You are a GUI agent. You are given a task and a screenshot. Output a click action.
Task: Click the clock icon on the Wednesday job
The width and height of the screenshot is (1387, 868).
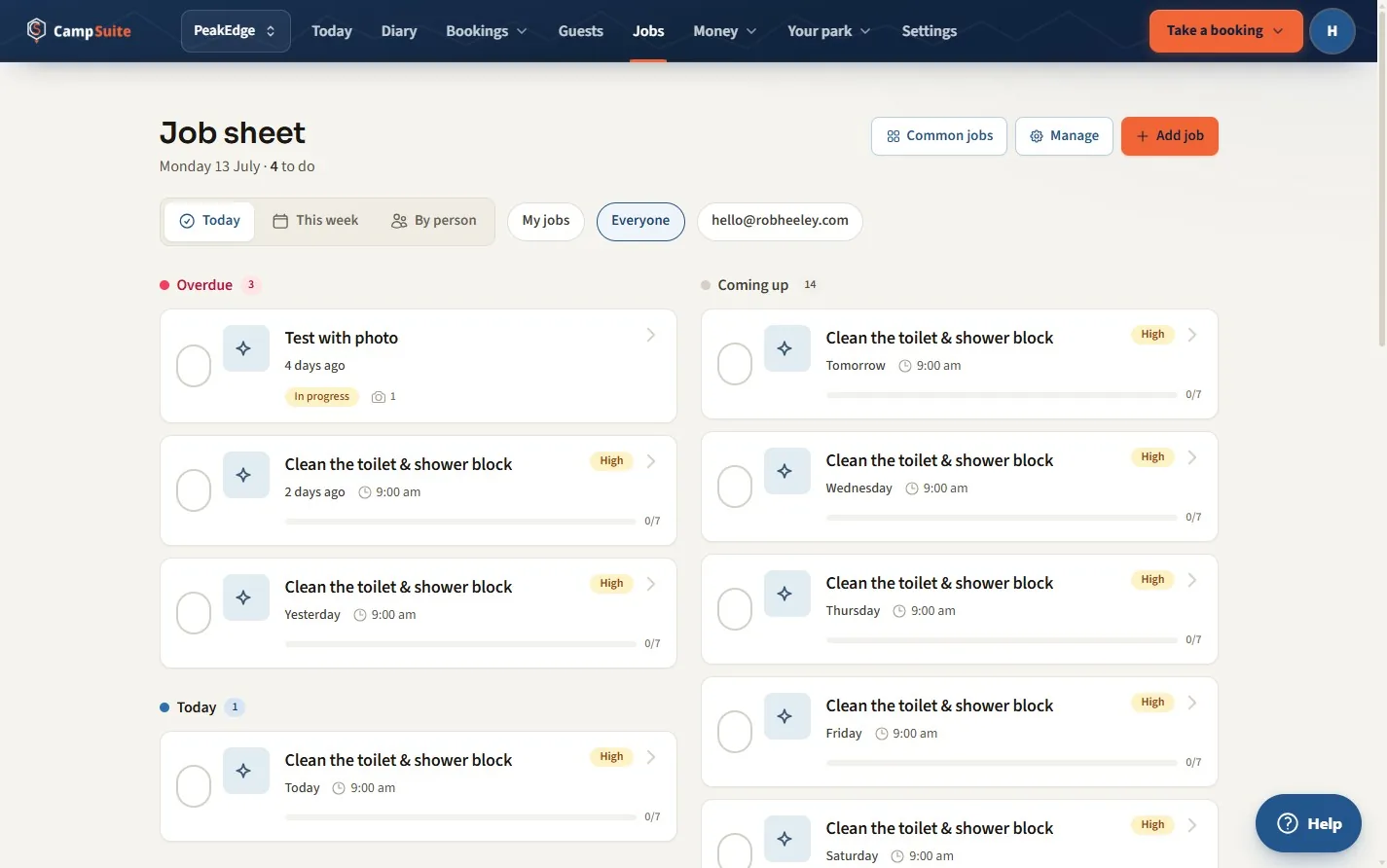click(x=912, y=488)
